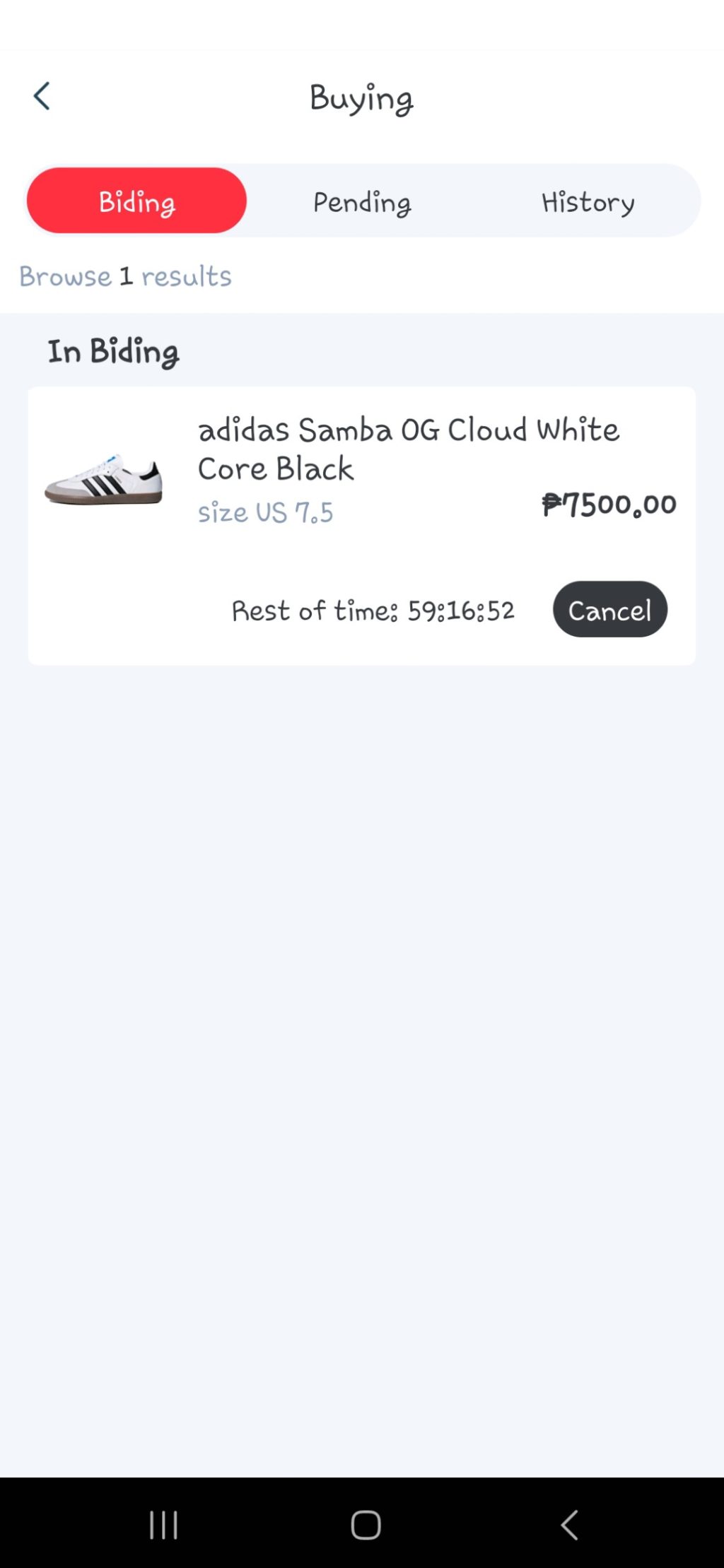Click the 59:16:52 countdown value
Viewport: 724px width, 1568px height.
click(x=461, y=611)
